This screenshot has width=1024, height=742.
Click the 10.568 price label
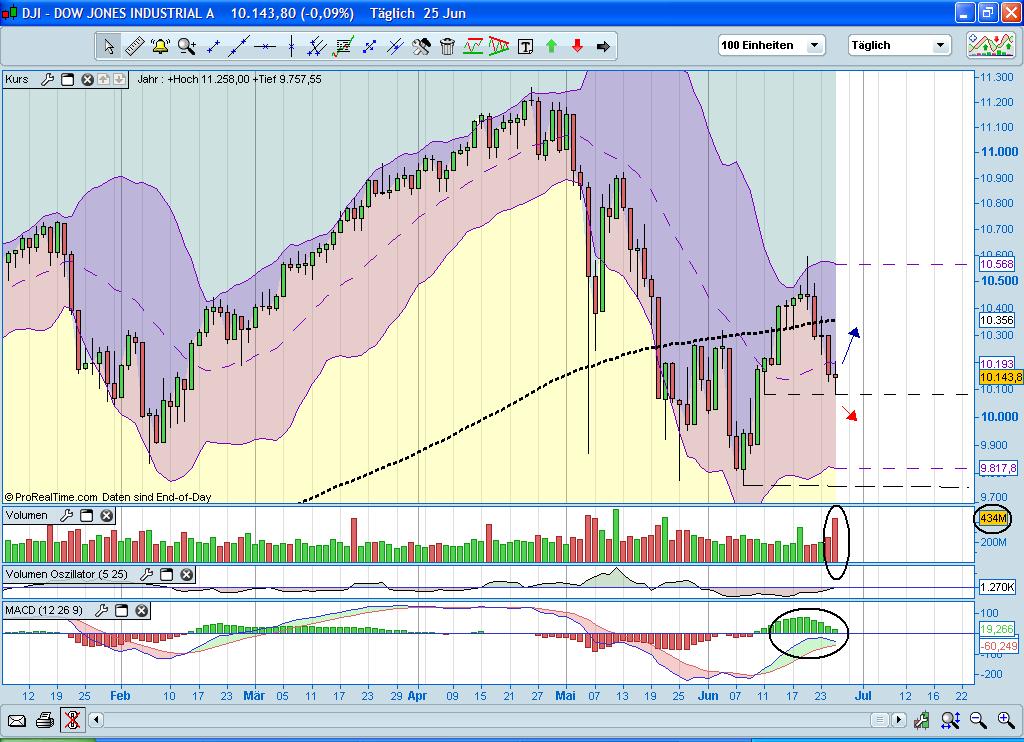(997, 265)
